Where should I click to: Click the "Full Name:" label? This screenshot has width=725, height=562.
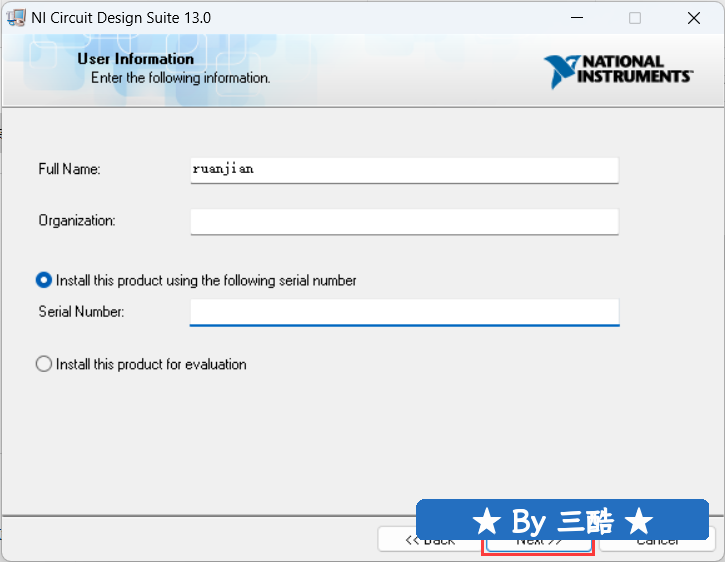(69, 169)
